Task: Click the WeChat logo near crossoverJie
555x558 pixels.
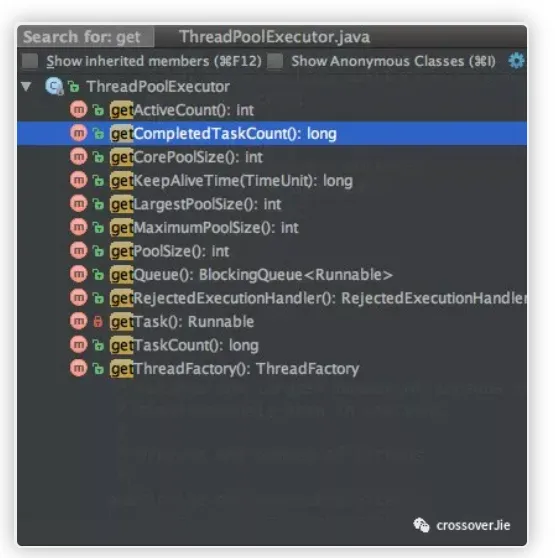Action: tap(422, 525)
